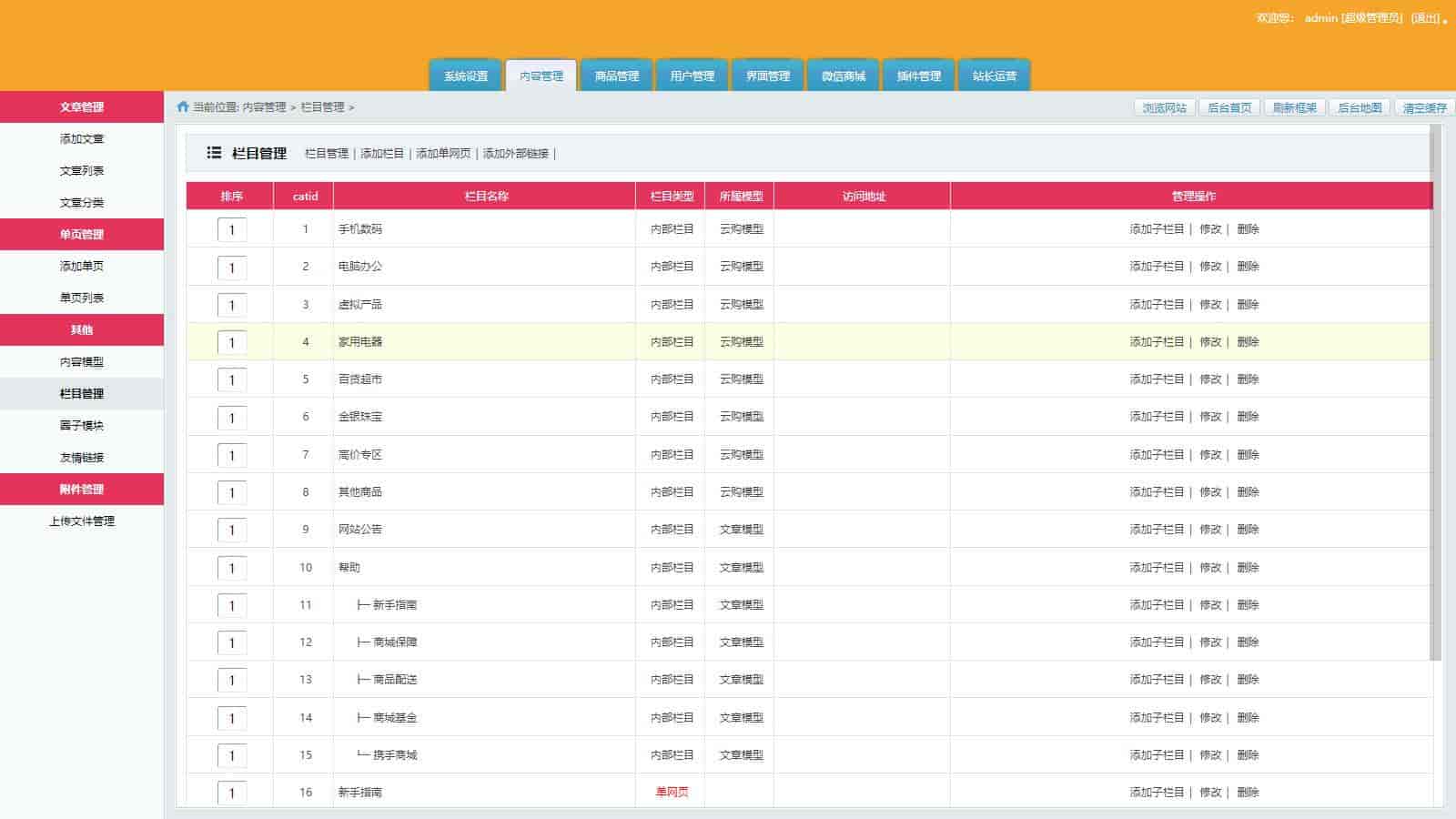Open 添加栏目 link in the header
This screenshot has width=1456, height=819.
click(381, 154)
